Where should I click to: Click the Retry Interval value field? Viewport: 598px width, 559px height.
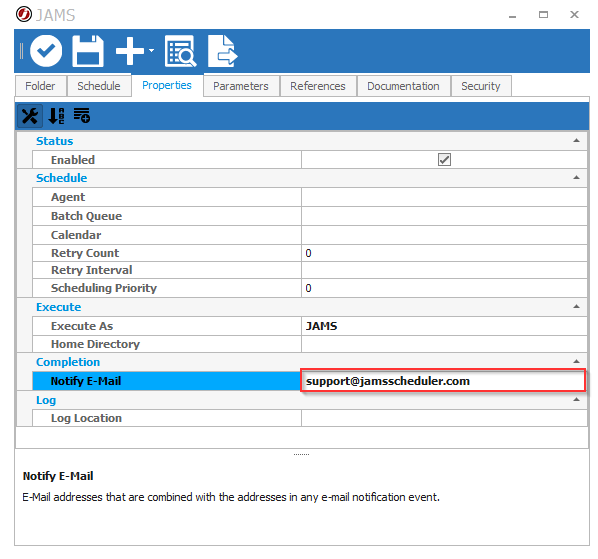(x=444, y=270)
